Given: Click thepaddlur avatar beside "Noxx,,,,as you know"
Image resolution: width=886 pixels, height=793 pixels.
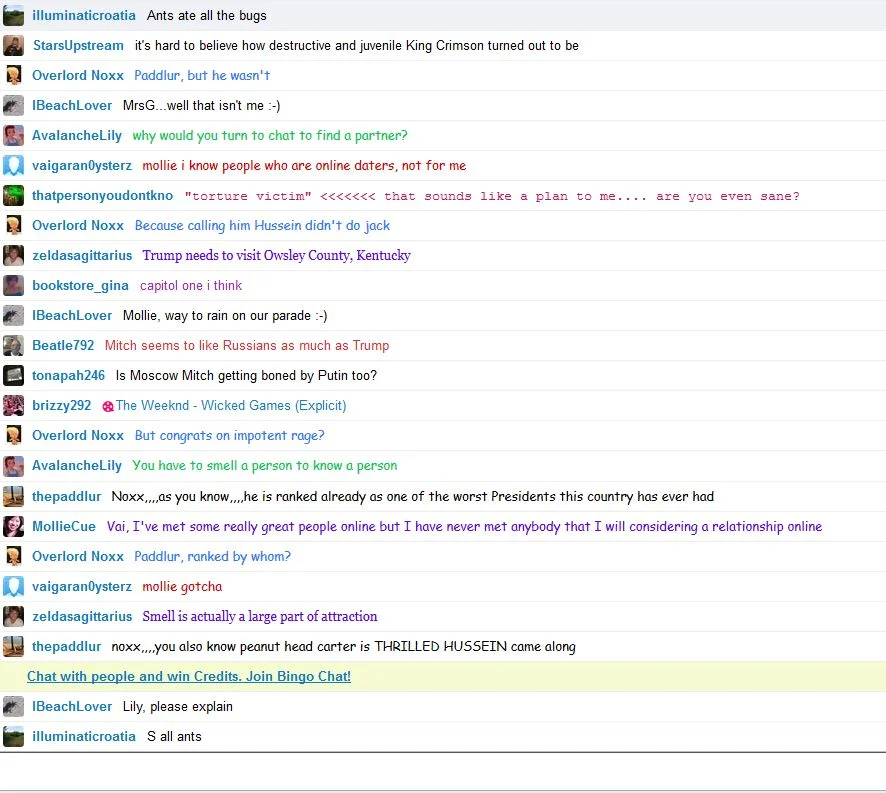Looking at the screenshot, I should tap(14, 496).
